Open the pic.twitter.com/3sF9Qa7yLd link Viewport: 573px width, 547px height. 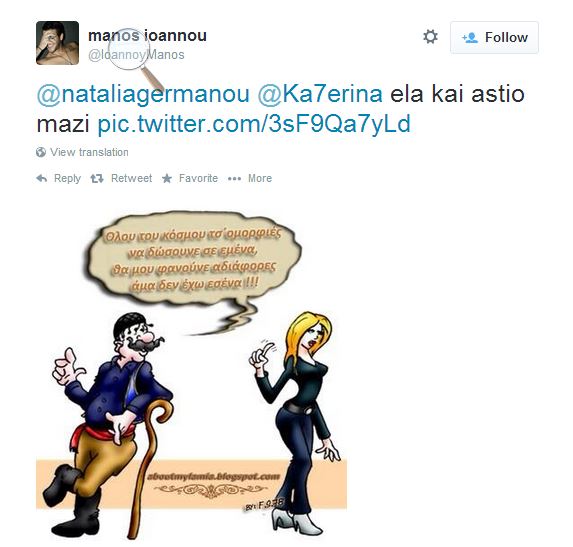(254, 124)
